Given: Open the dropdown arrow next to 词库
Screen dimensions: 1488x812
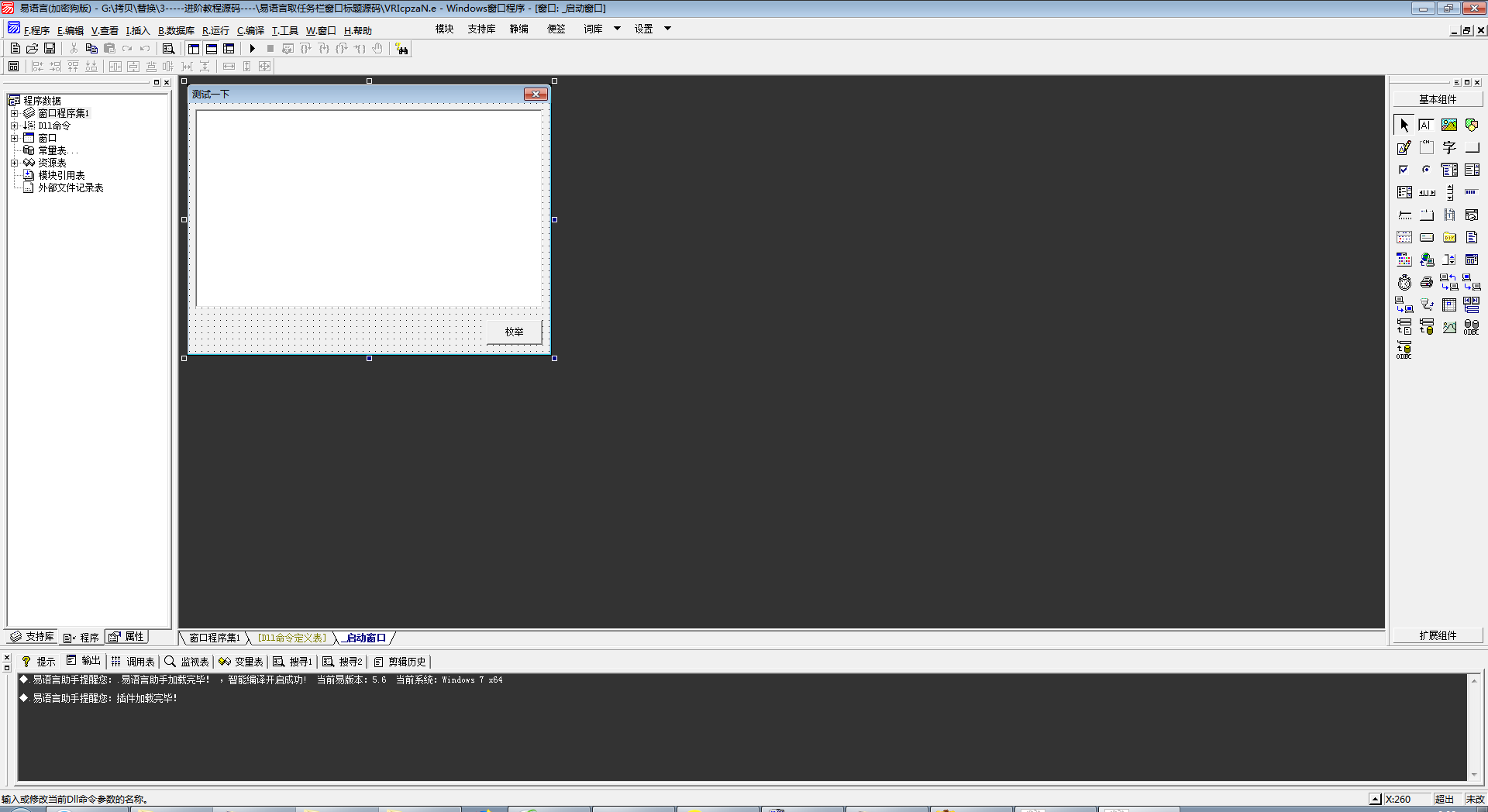Looking at the screenshot, I should pyautogui.click(x=617, y=29).
